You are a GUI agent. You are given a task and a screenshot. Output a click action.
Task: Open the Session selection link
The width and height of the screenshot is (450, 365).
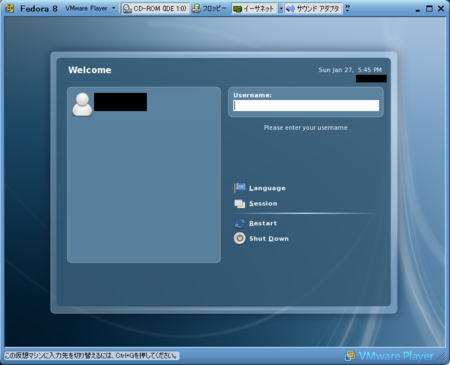pos(263,203)
